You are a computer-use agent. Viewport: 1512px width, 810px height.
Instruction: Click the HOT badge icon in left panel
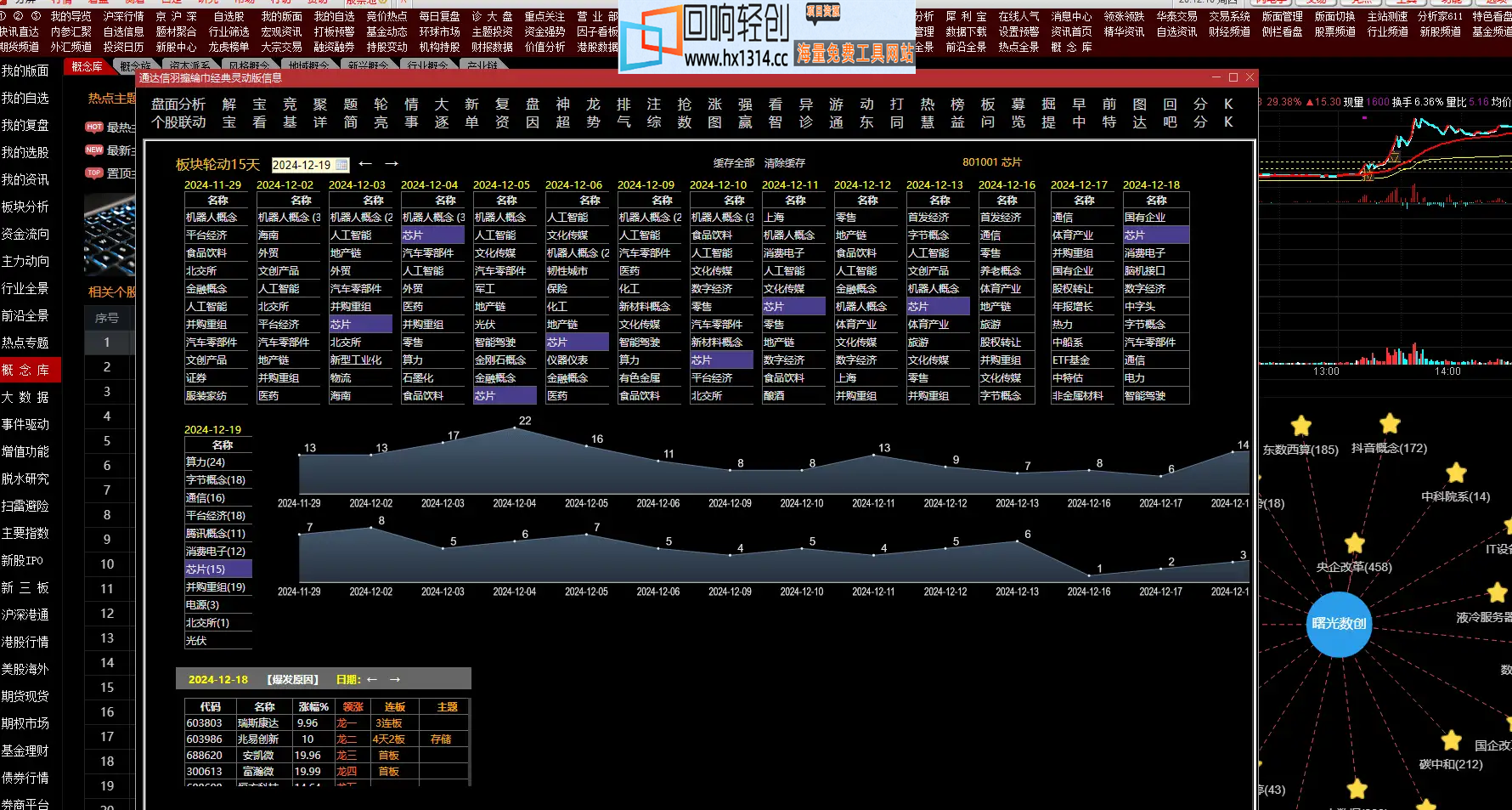pos(94,127)
